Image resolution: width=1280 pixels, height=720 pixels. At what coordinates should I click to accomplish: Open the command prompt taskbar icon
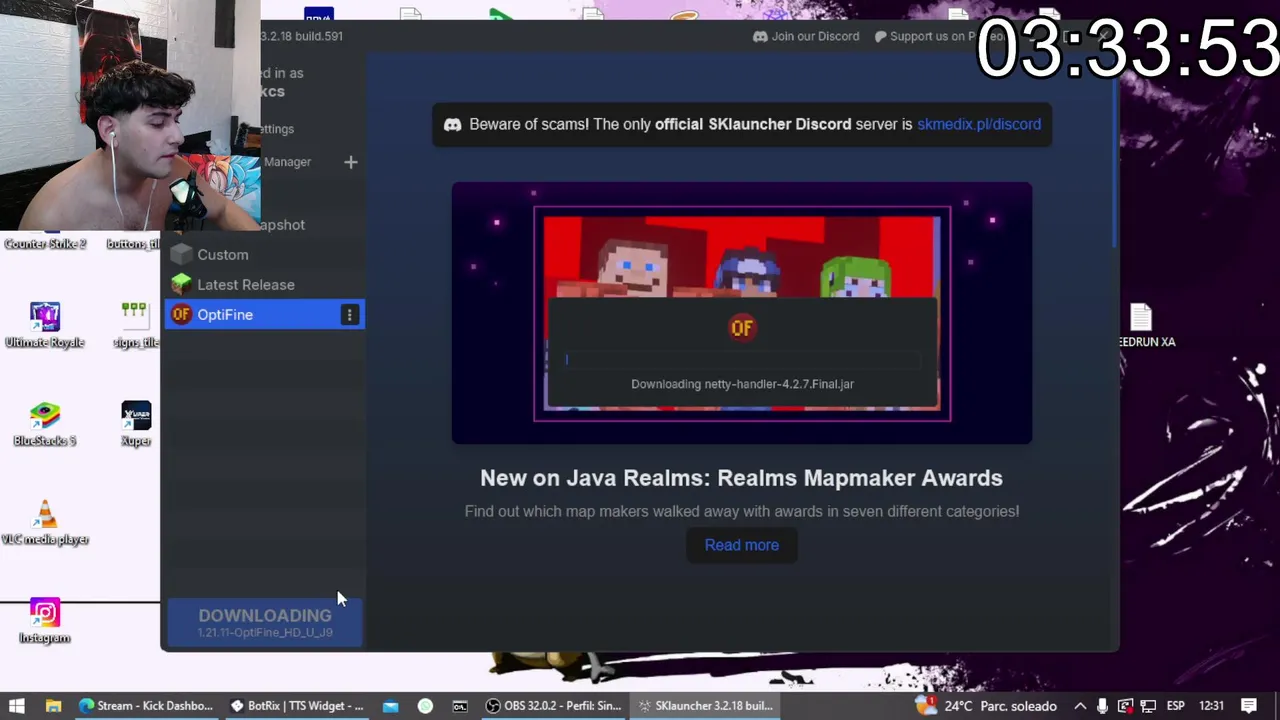460,706
